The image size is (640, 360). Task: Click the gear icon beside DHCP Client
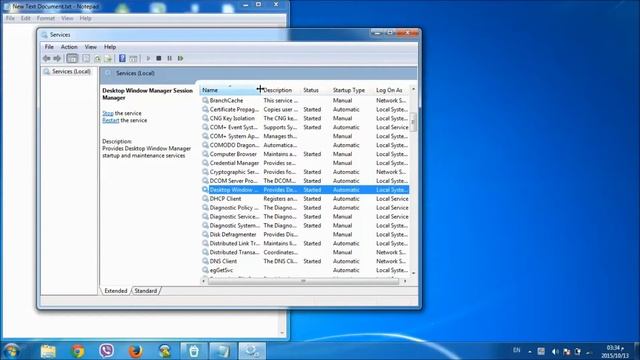point(205,199)
